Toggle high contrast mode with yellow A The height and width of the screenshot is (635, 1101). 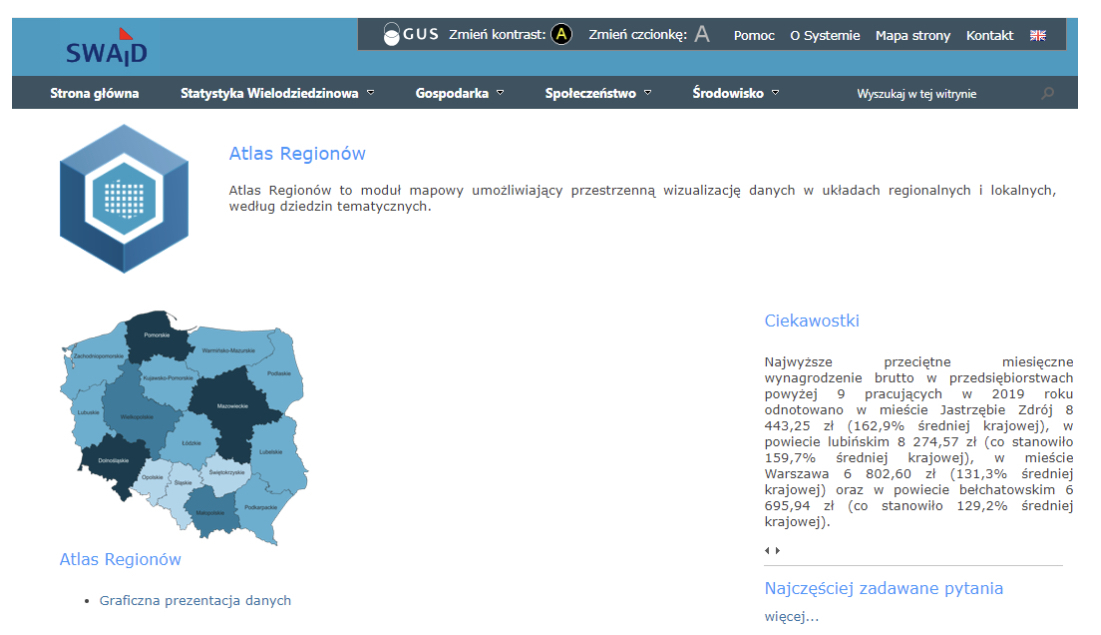pos(562,35)
